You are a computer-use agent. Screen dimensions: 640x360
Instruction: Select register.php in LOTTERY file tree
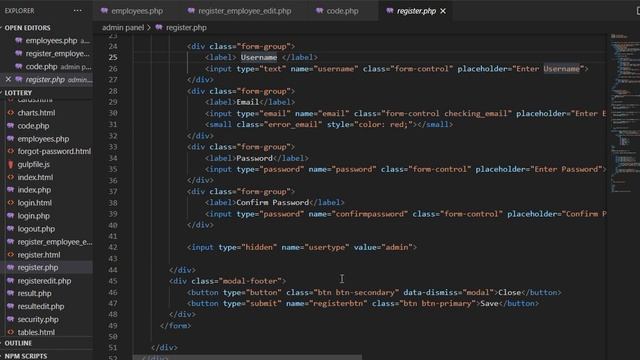[38, 267]
